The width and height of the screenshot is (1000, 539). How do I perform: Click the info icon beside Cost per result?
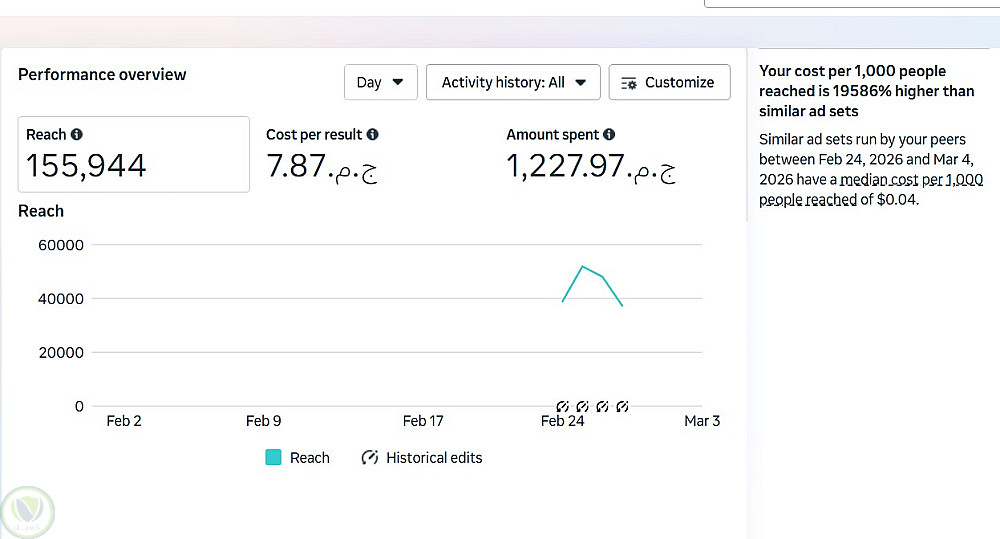(373, 134)
